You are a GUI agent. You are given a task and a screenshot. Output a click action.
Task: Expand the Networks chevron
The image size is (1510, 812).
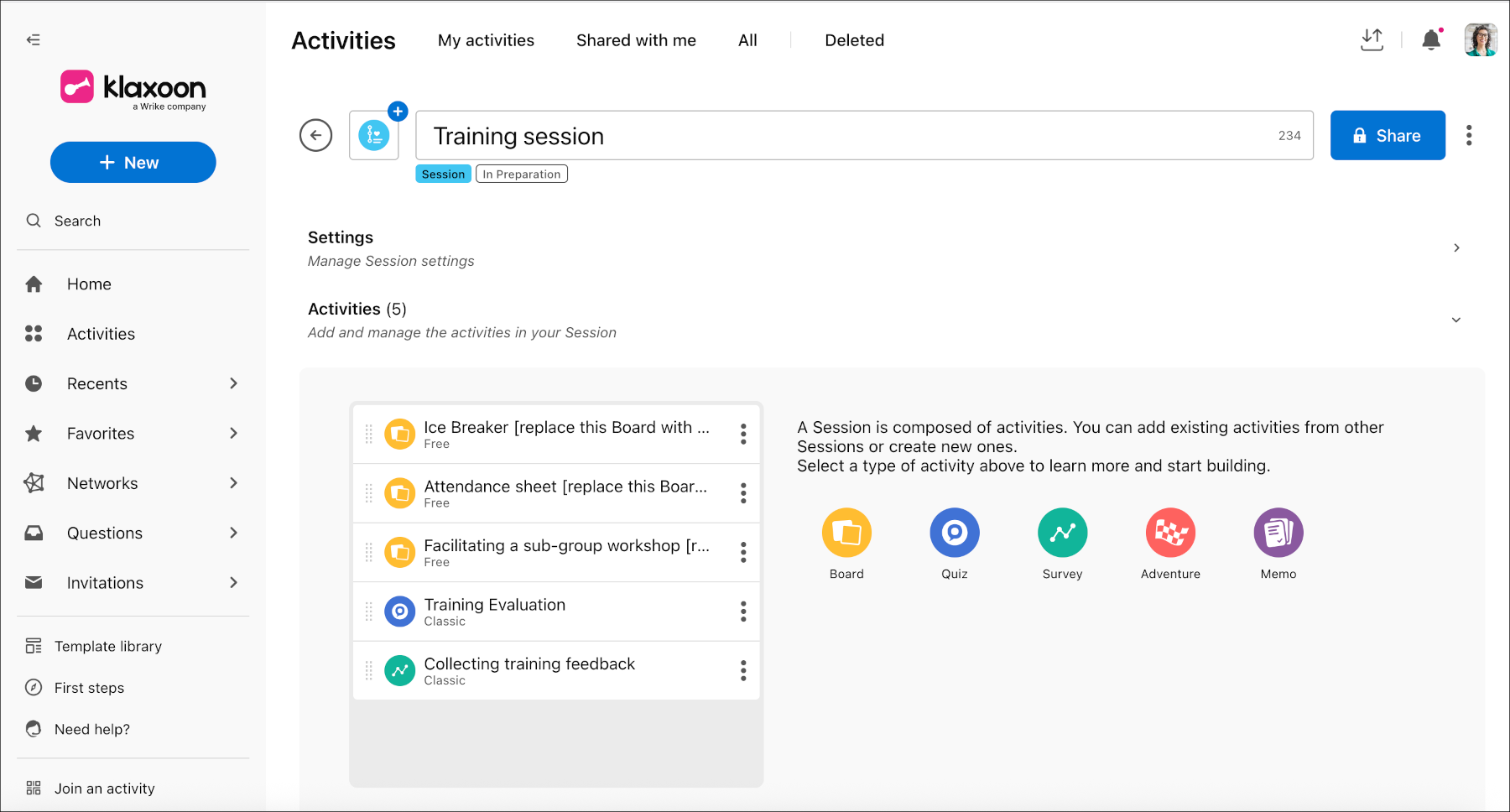click(233, 483)
